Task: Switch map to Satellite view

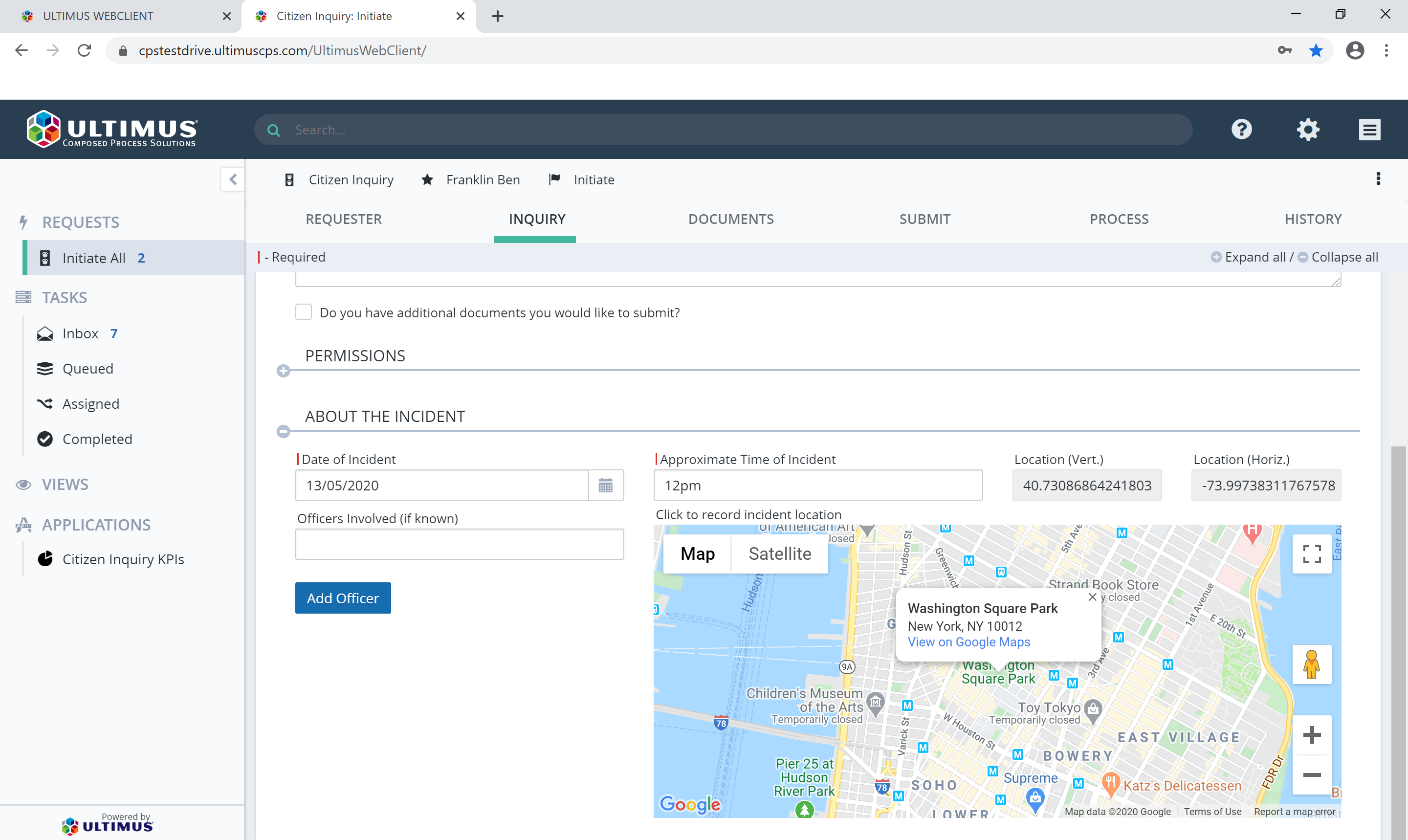Action: (x=780, y=553)
